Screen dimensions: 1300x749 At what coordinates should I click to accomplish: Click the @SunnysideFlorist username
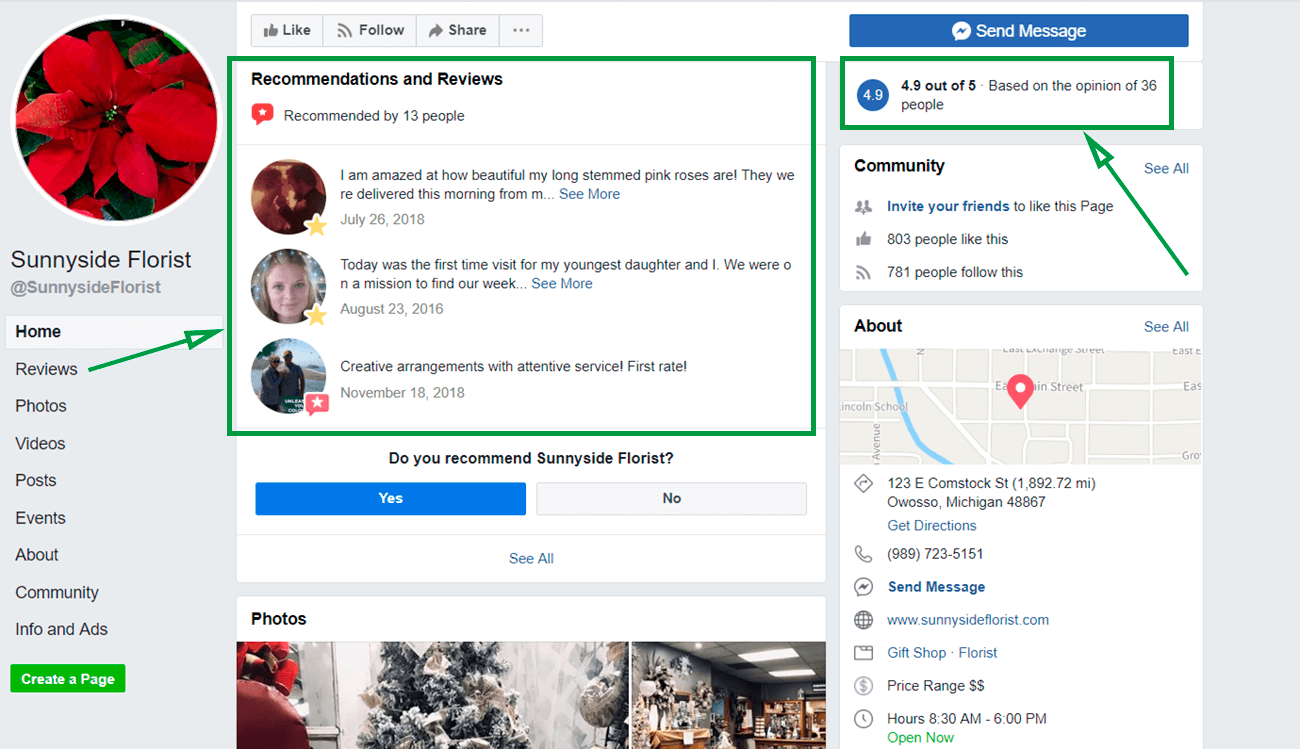point(86,288)
